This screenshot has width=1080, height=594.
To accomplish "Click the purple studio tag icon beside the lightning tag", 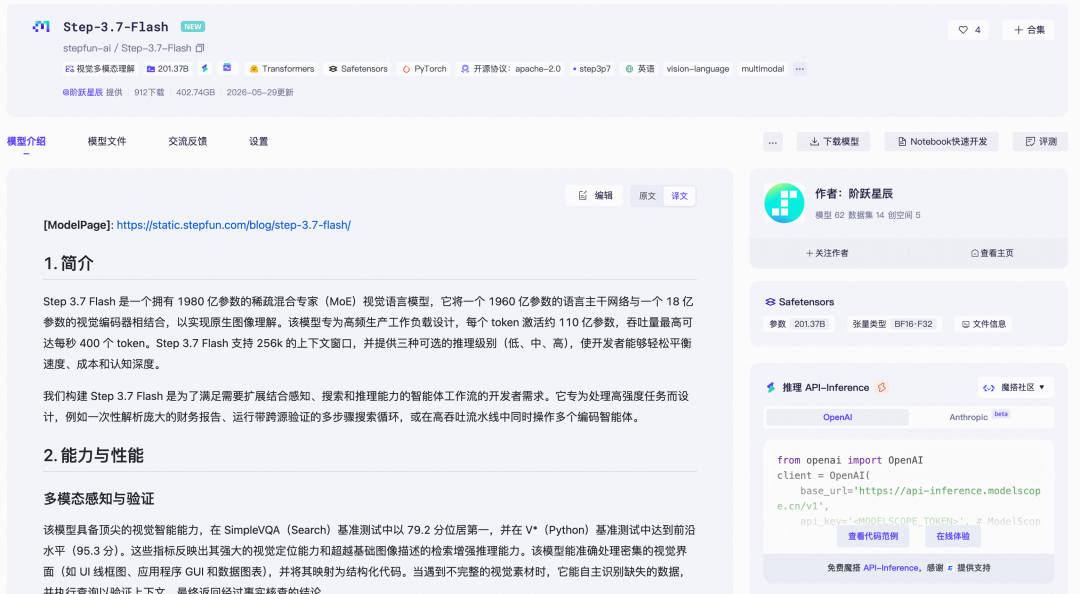I will point(227,68).
